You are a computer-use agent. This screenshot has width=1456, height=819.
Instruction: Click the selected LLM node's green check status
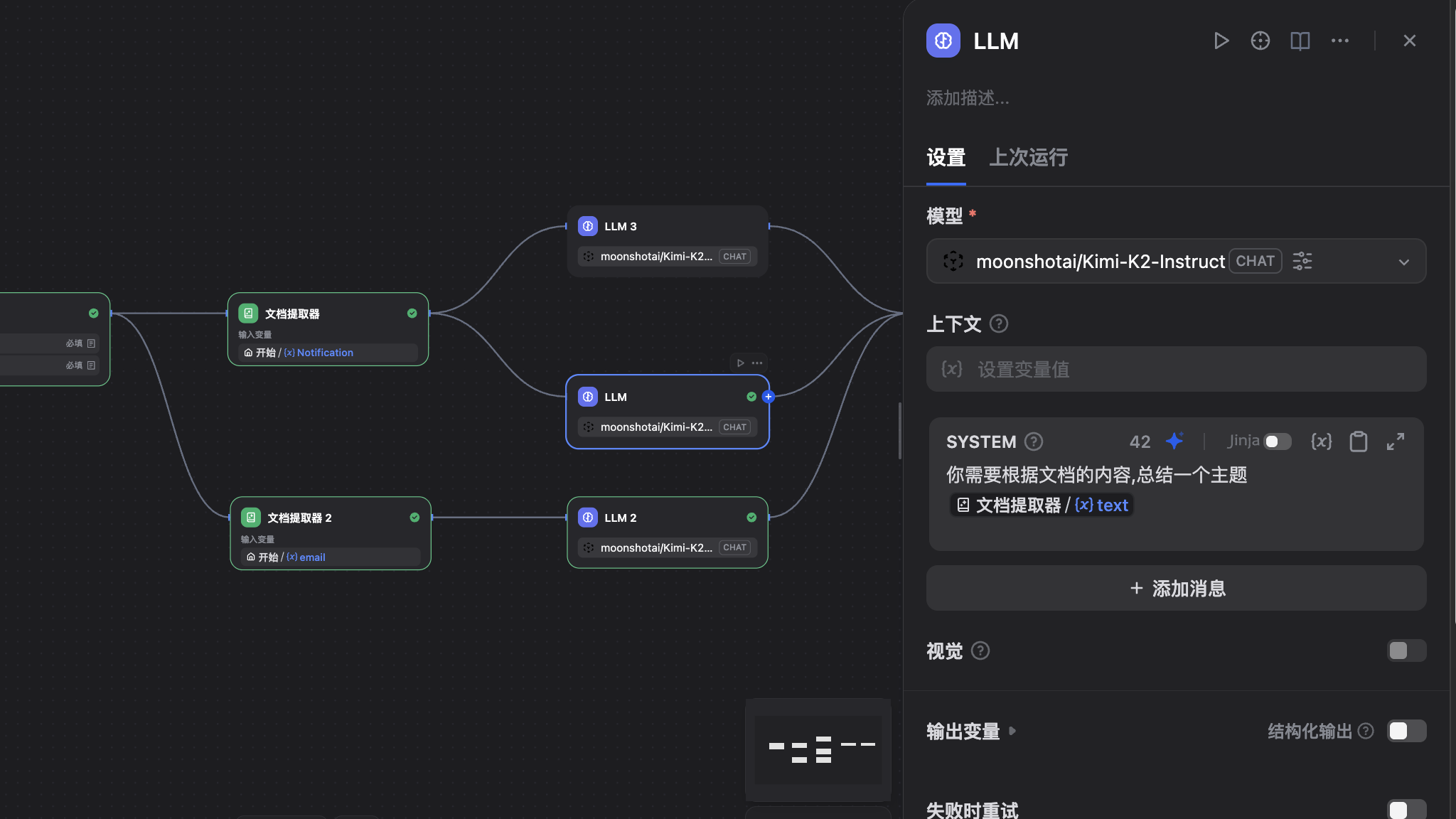pos(751,397)
